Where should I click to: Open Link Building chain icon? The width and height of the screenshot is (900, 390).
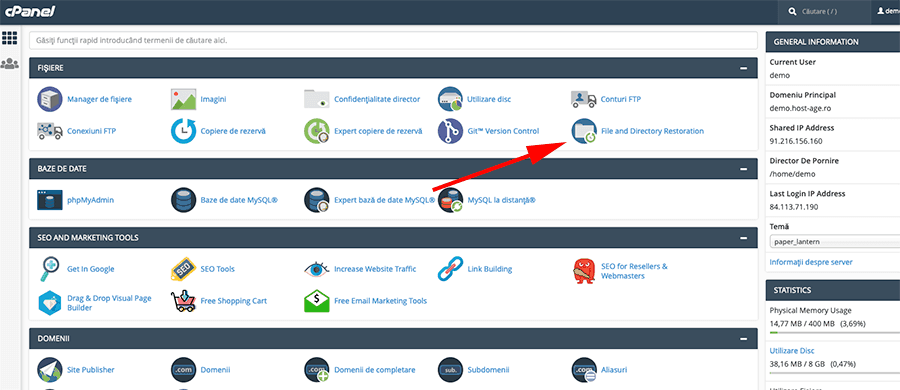(451, 269)
